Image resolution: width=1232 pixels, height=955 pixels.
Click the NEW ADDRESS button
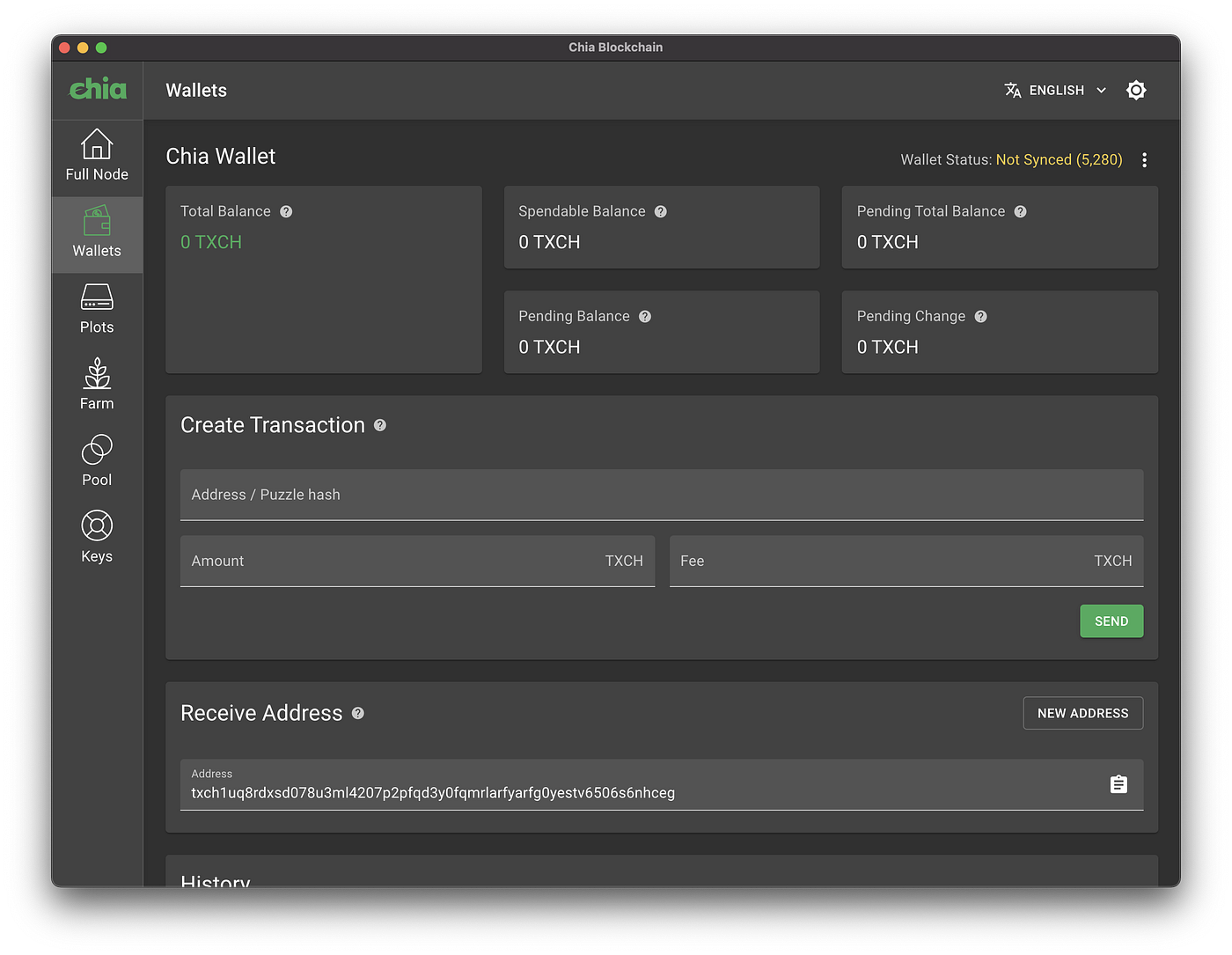[1082, 713]
